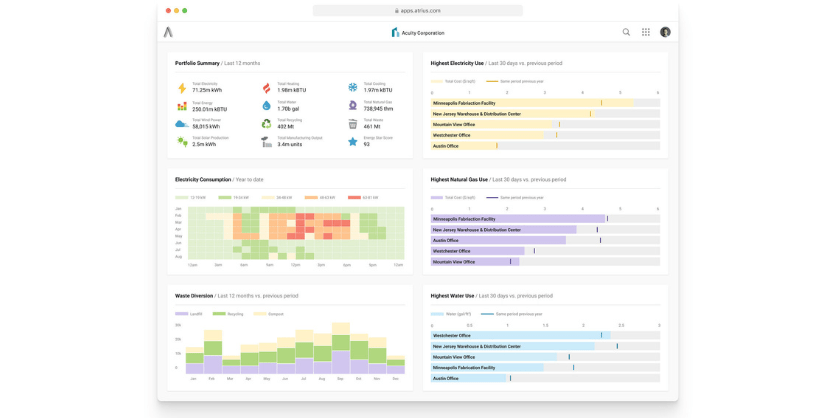Select the Total Recycling arrows icon
Image resolution: width=836 pixels, height=418 pixels.
coord(266,124)
